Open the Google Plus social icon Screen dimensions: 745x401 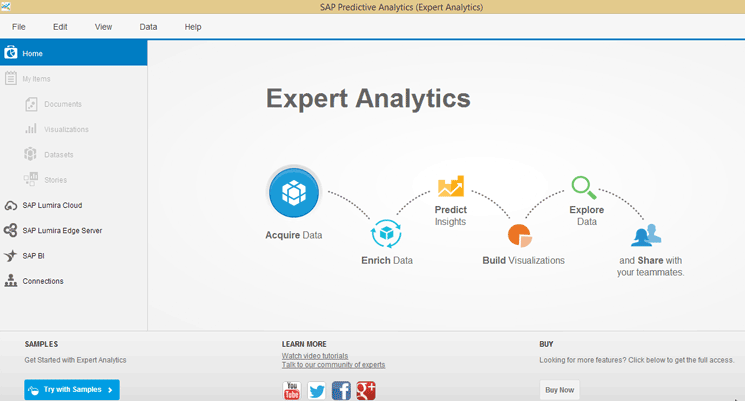tap(366, 391)
